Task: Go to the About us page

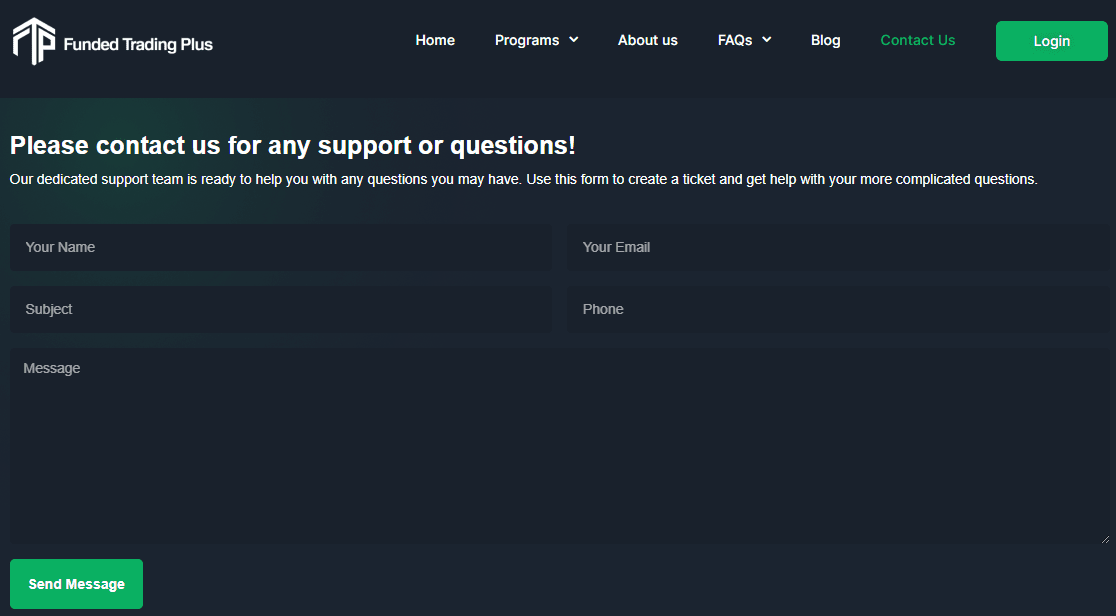Action: click(648, 41)
